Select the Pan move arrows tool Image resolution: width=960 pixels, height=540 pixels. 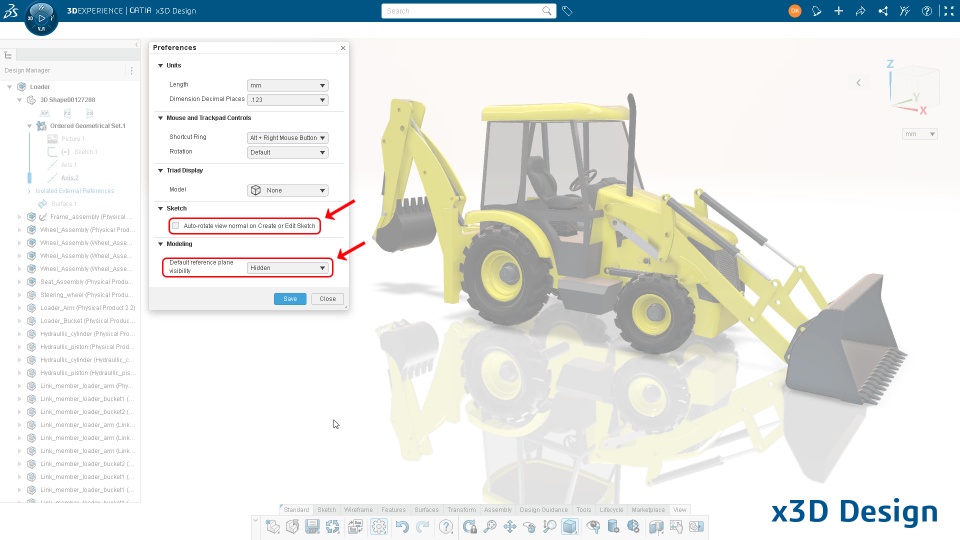tap(509, 527)
